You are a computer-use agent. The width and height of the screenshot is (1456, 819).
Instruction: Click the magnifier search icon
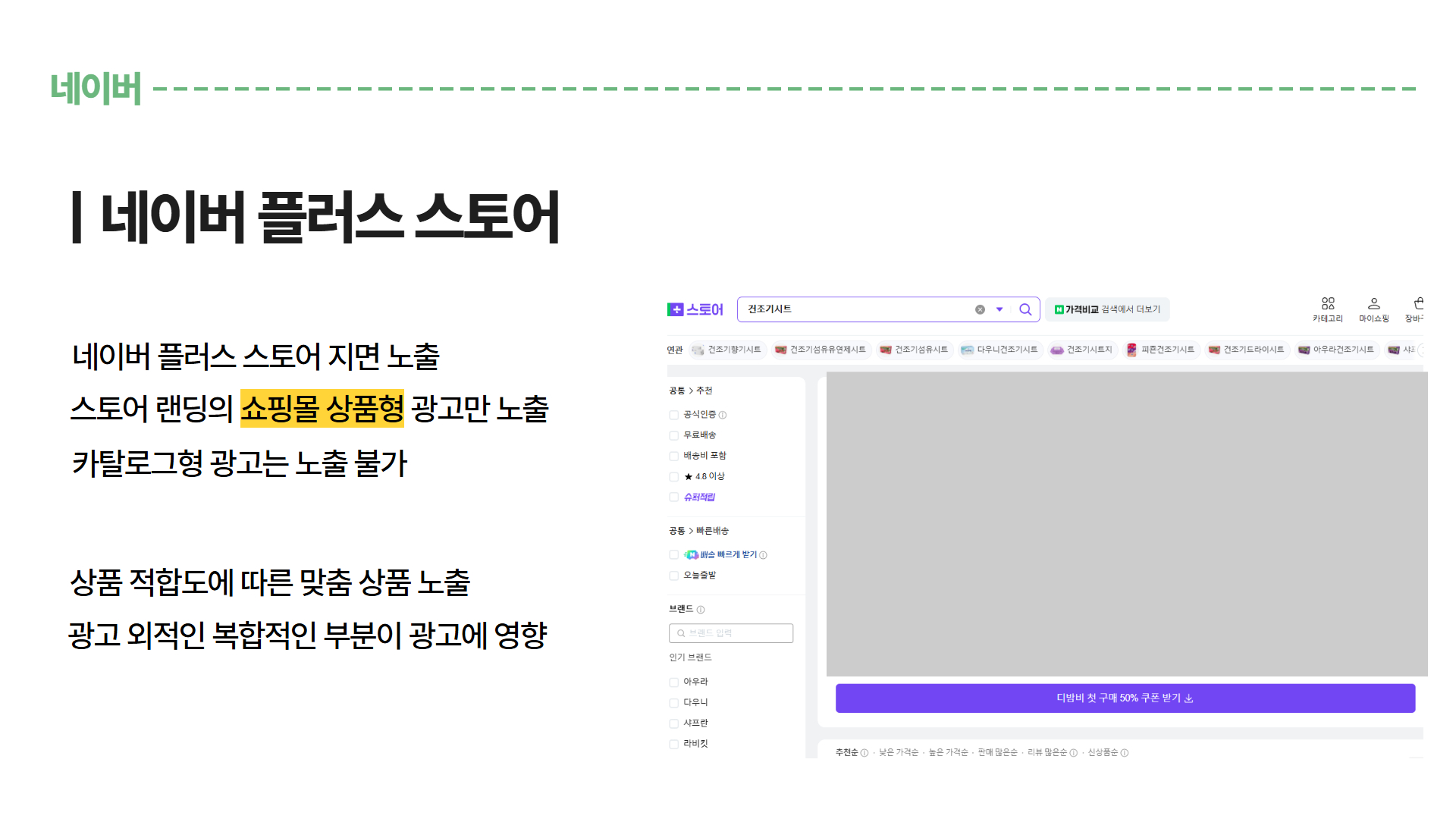pos(1025,309)
